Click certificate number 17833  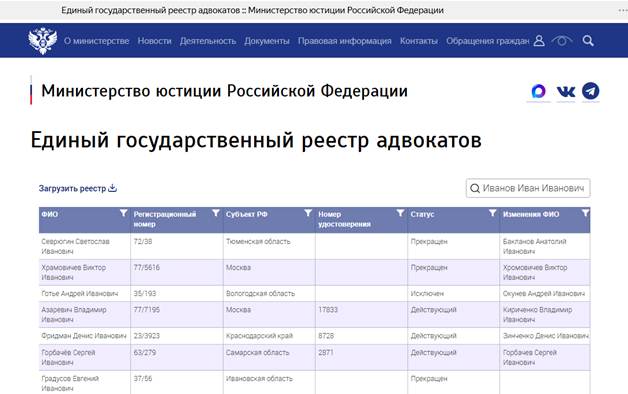coord(328,310)
